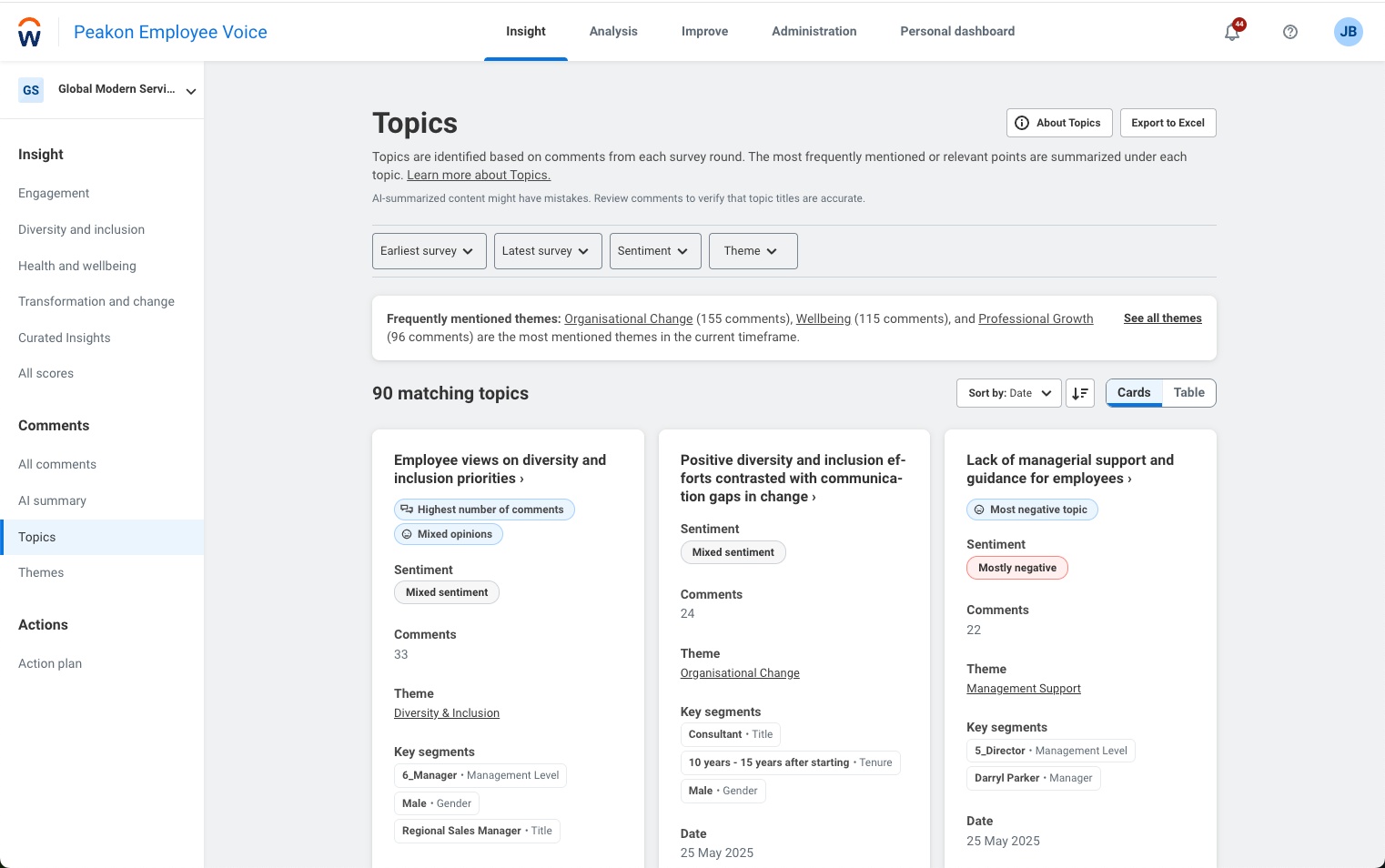Click the info icon on About Topics

click(1022, 122)
